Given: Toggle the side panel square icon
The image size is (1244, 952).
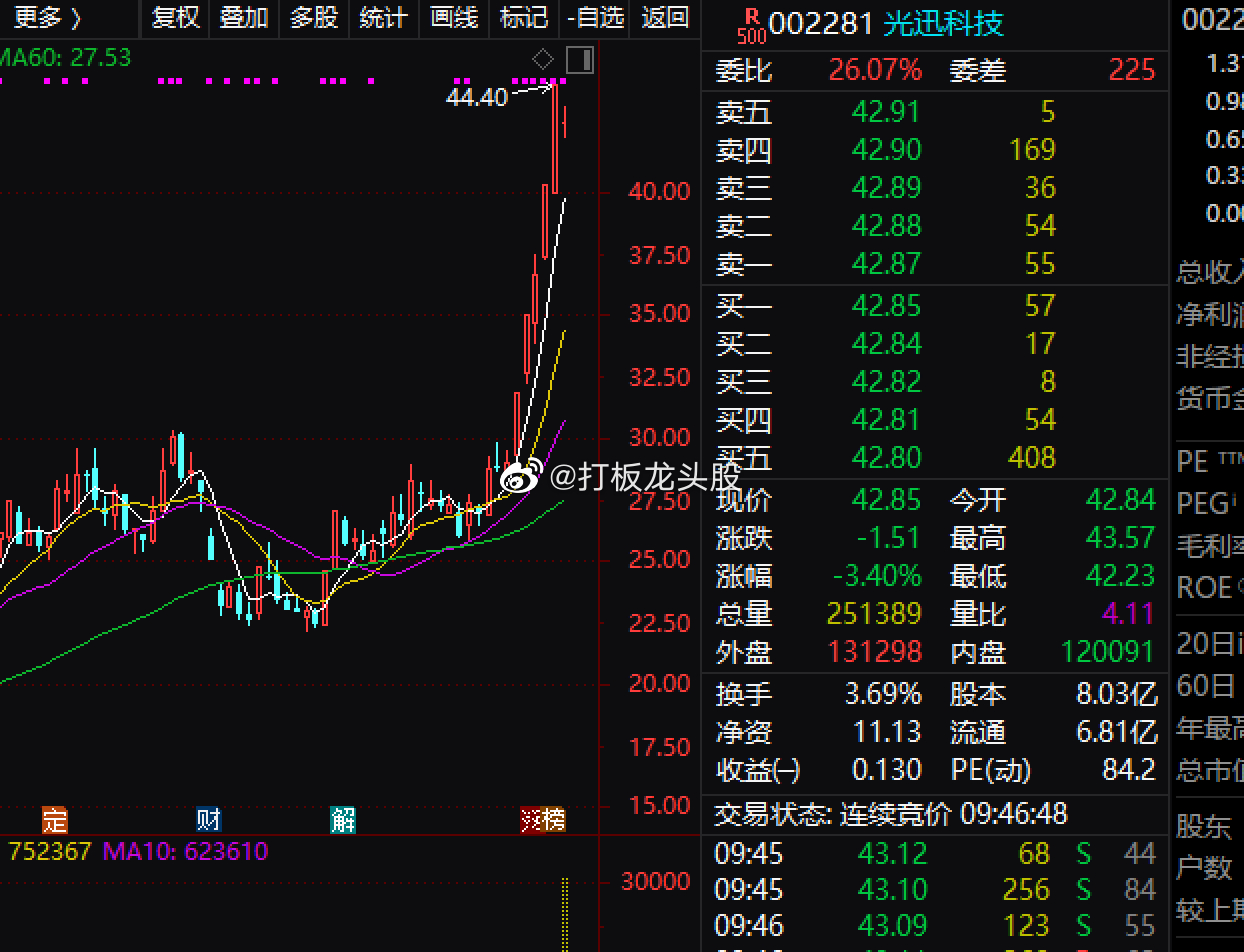Looking at the screenshot, I should click(579, 61).
